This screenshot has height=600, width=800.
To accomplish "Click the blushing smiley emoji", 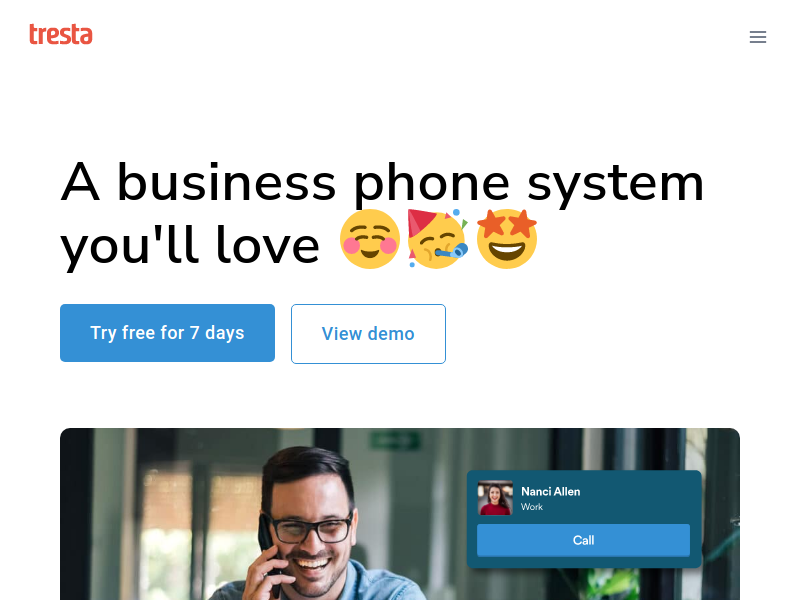I will 370,239.
